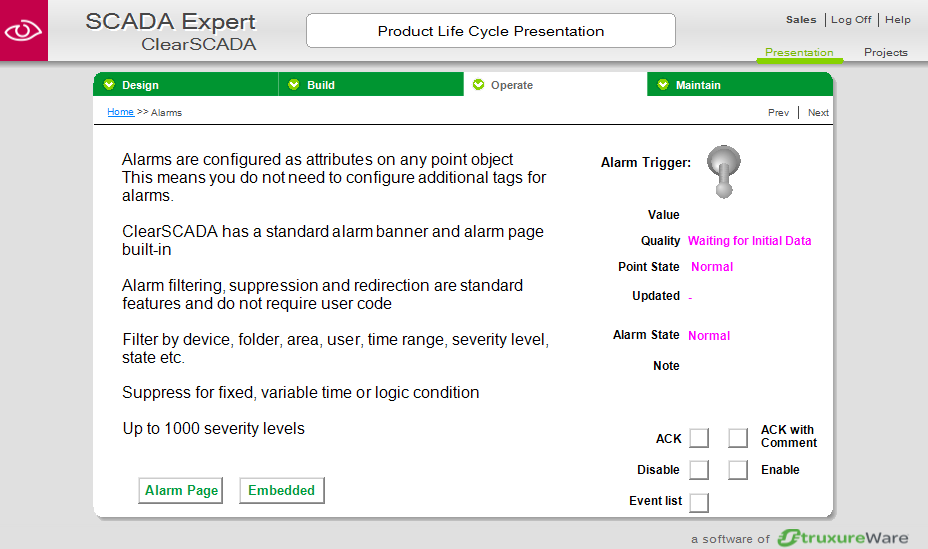Screen dimensions: 928x549
Task: Click Log Off
Action: point(850,20)
